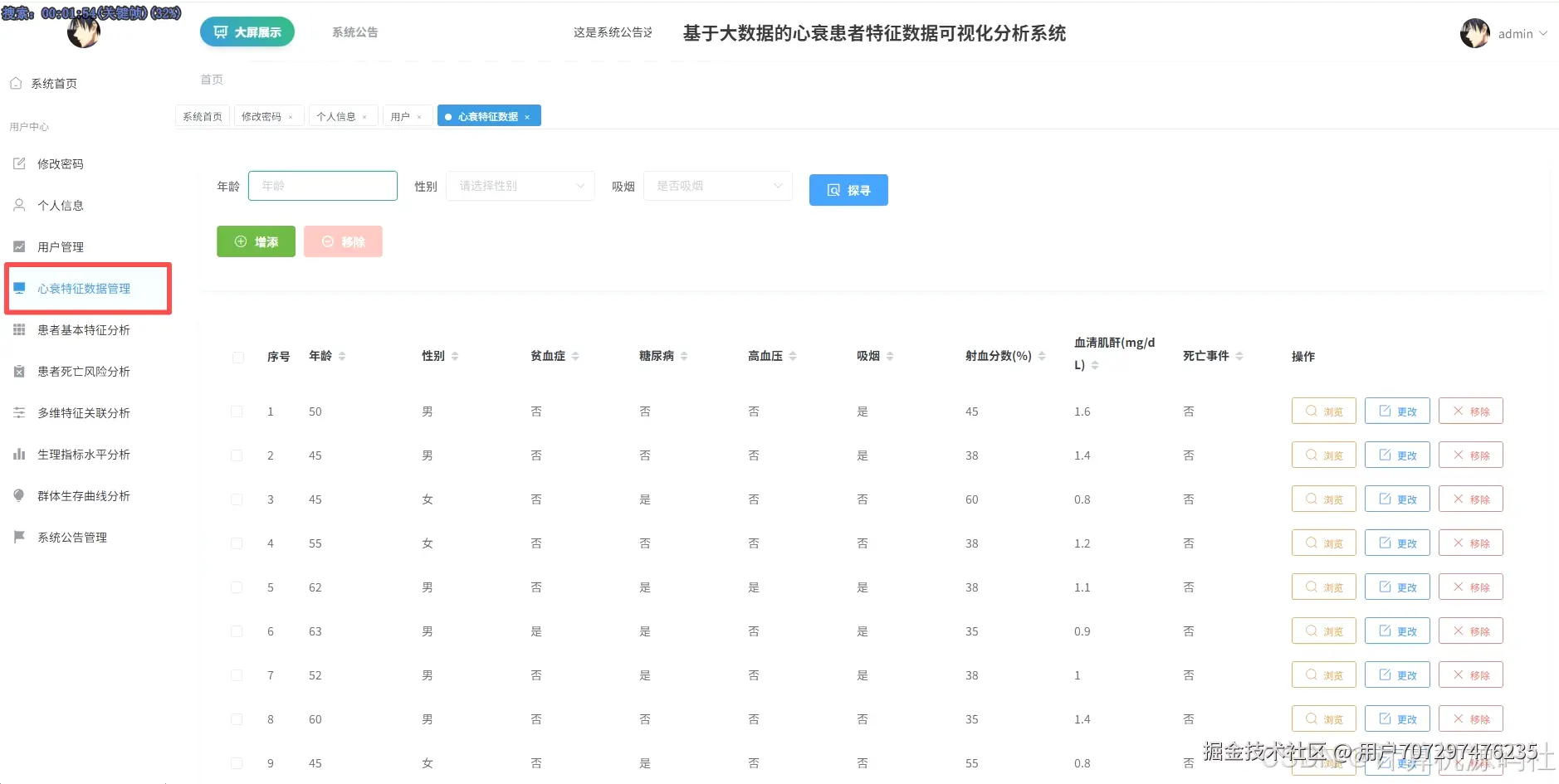Click the 探寻 search icon button
Screen dimensions: 1559x784
848,190
